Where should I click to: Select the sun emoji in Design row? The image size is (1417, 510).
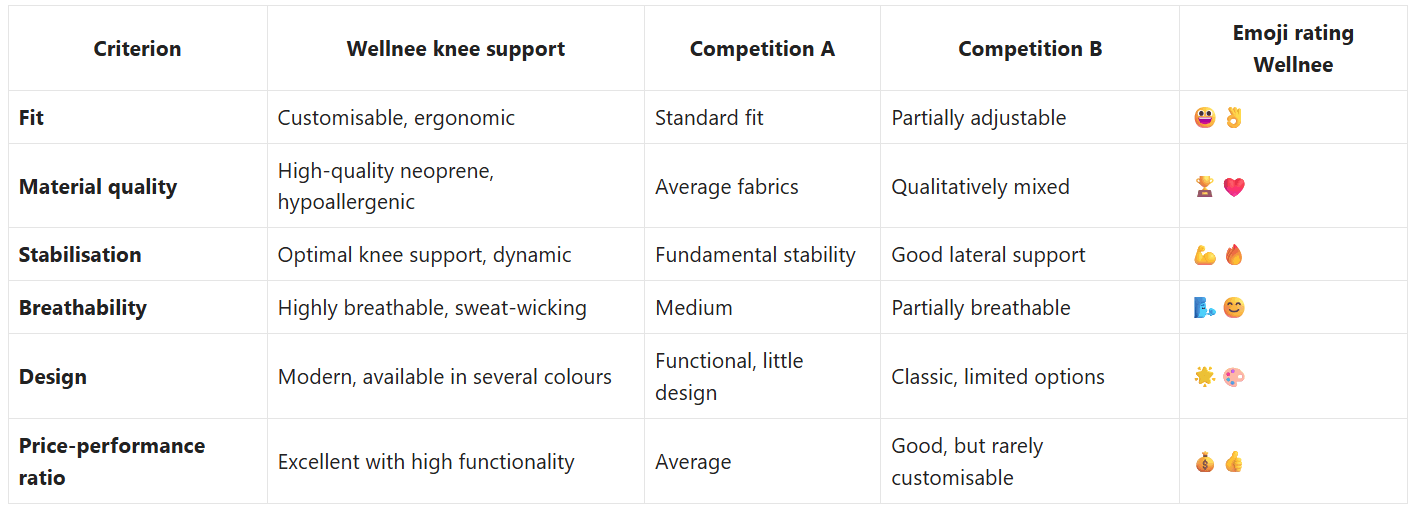click(x=1204, y=377)
